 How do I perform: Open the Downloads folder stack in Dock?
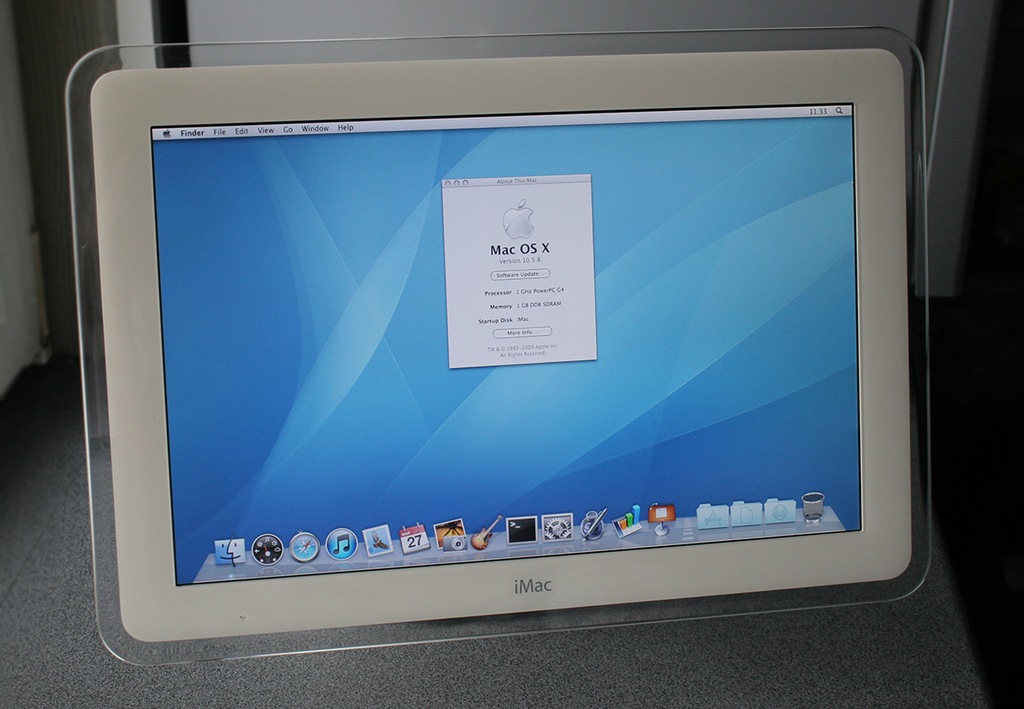(779, 511)
